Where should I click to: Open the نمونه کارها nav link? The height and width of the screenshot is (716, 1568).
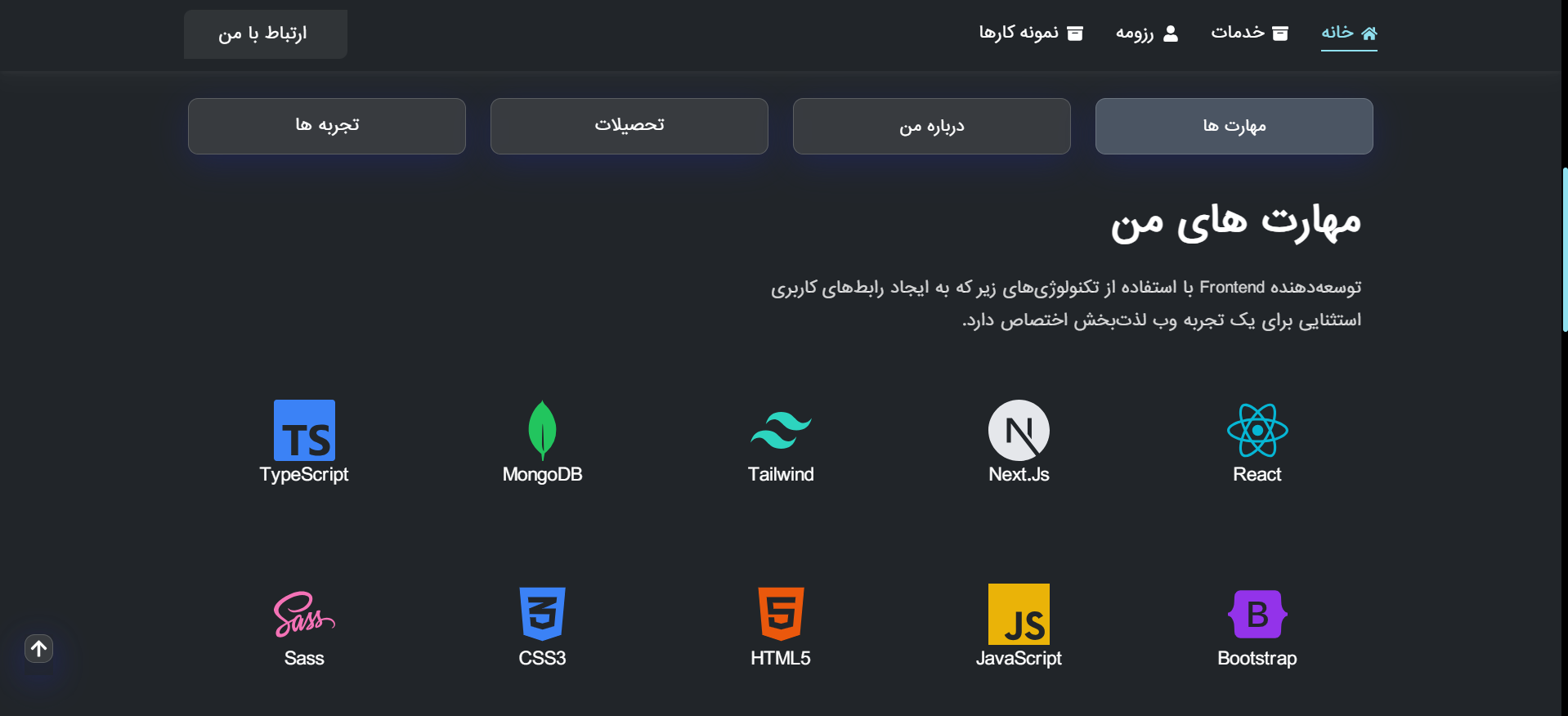[x=1031, y=33]
